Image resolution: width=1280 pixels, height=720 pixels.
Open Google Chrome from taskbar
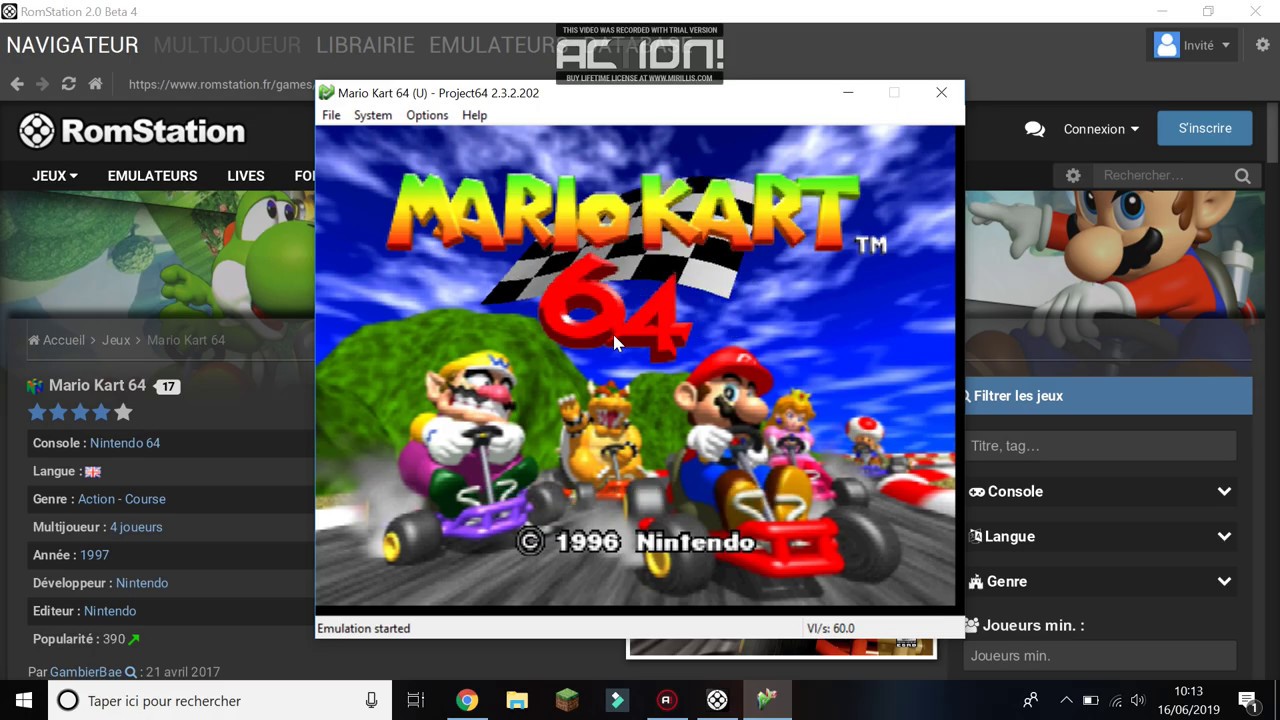(x=467, y=700)
